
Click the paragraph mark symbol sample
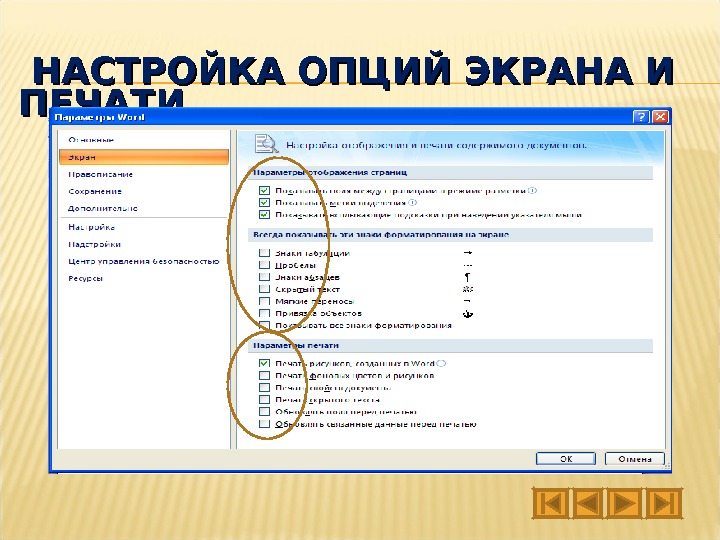[467, 277]
